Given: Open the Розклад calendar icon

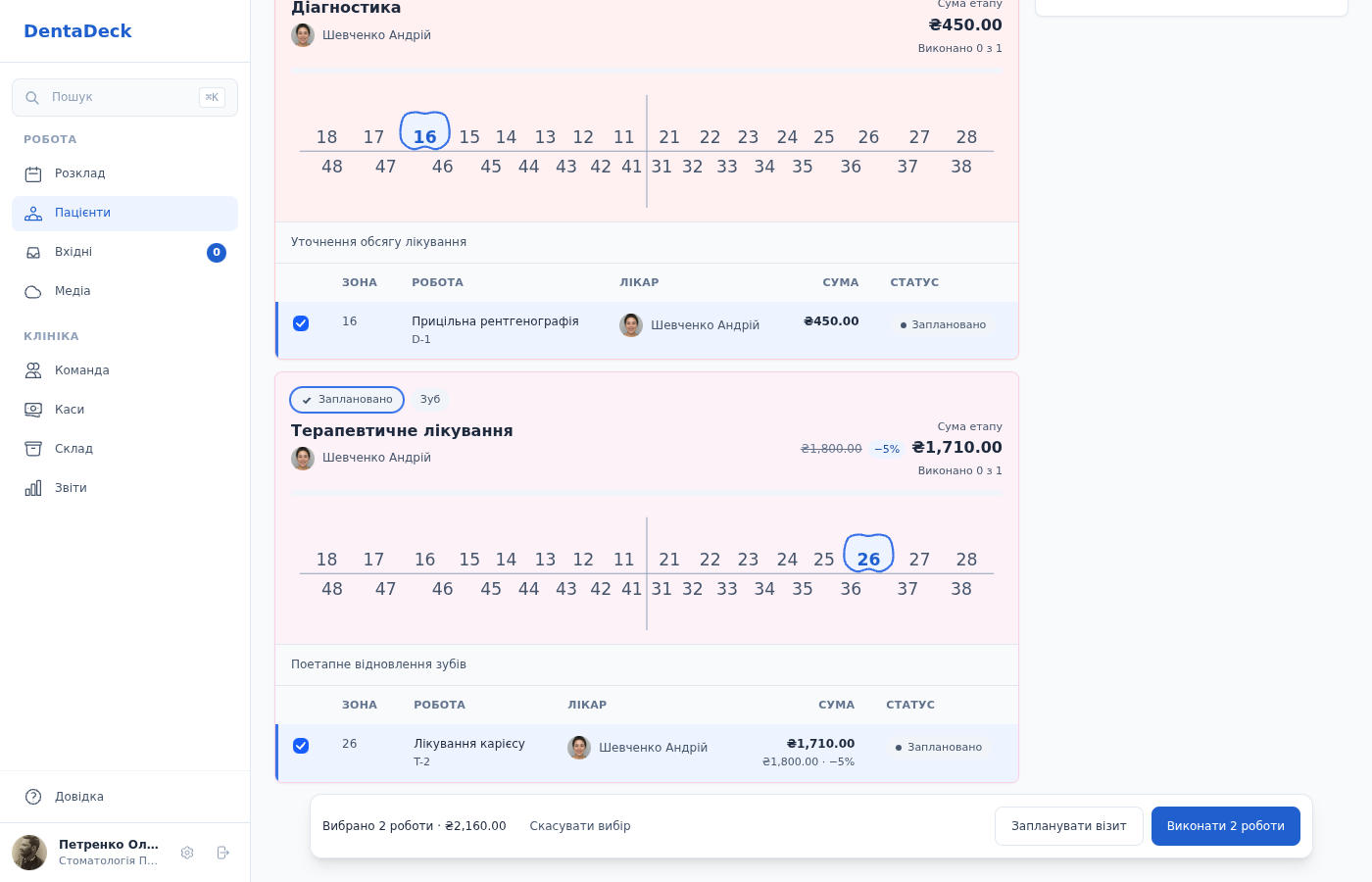Looking at the screenshot, I should [x=33, y=174].
